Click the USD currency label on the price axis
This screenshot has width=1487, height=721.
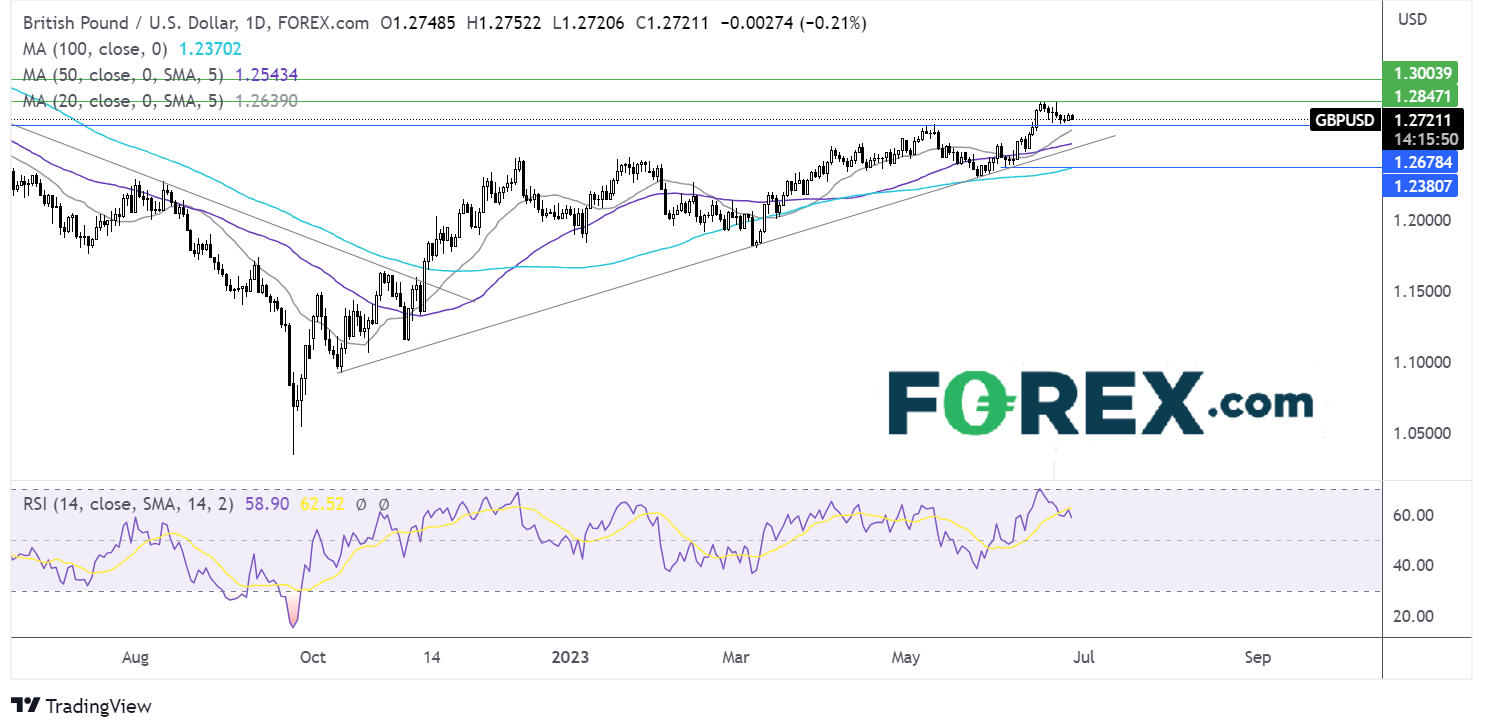tap(1411, 19)
